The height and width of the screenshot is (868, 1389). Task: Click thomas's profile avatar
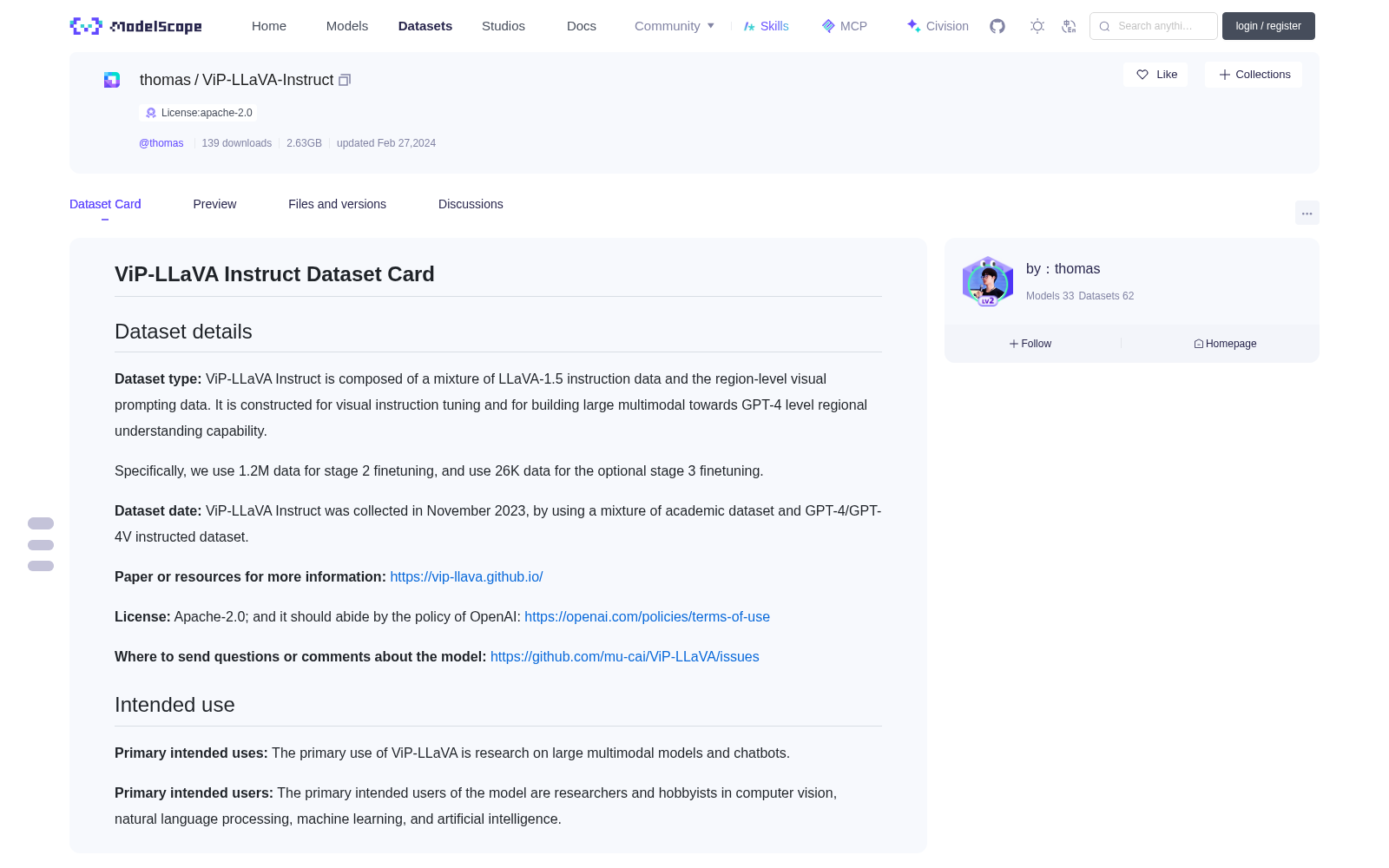coord(988,281)
